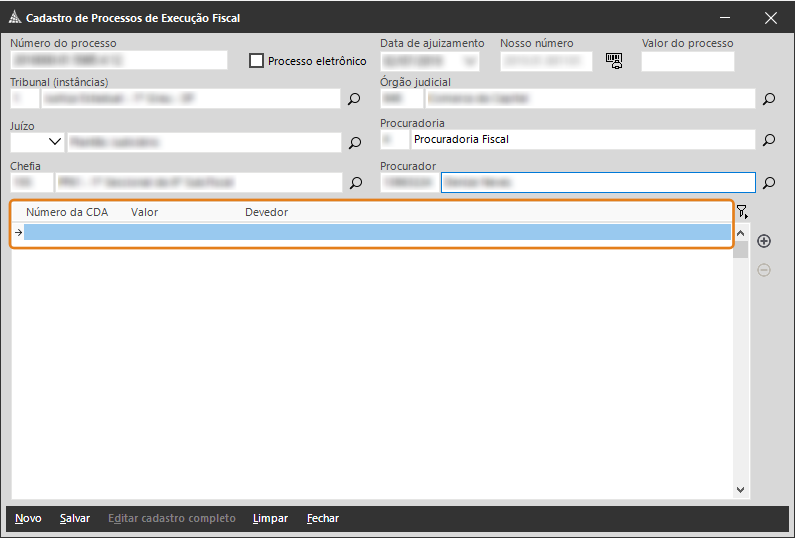
Task: Open the Juízo lookup magnifier
Action: (354, 143)
